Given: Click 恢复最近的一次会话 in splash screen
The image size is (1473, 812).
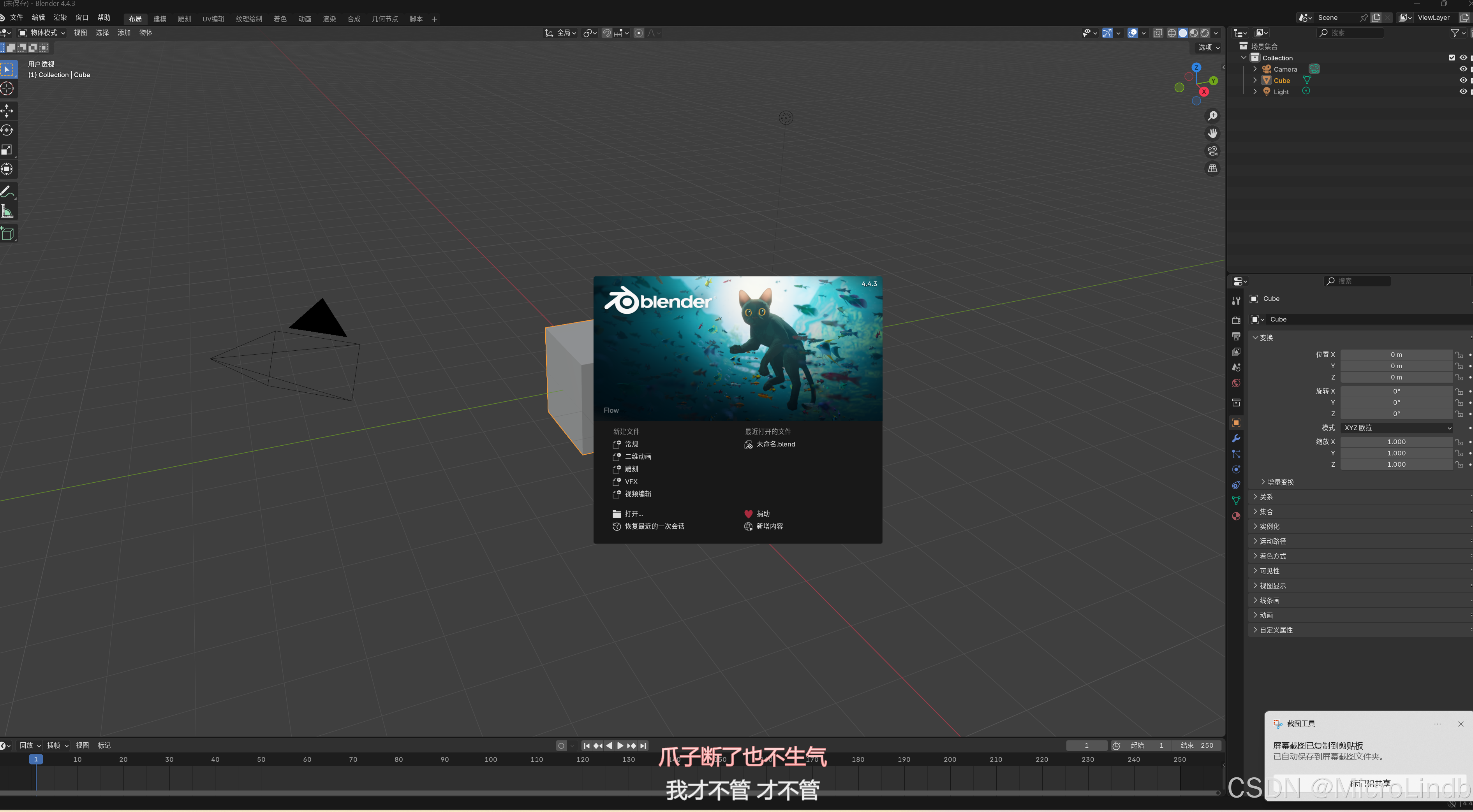Looking at the screenshot, I should tap(654, 526).
